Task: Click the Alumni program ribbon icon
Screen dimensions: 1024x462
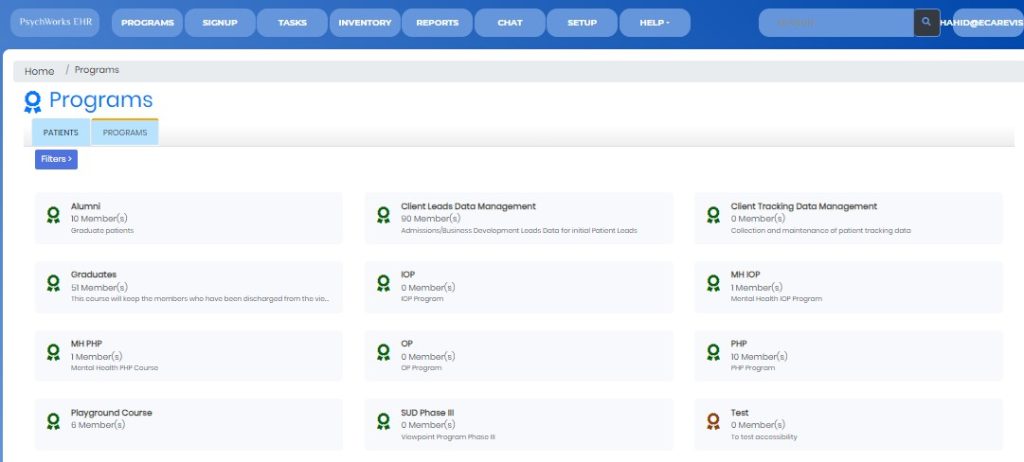Action: point(53,215)
